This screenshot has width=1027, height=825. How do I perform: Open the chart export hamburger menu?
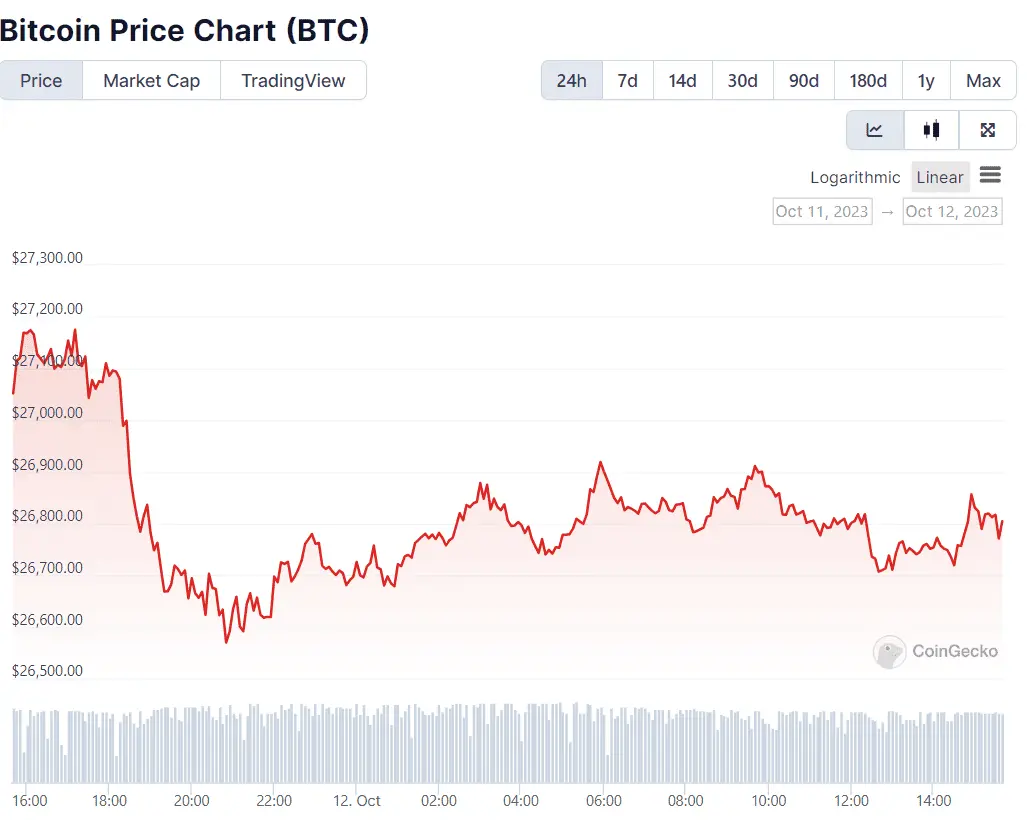point(991,176)
